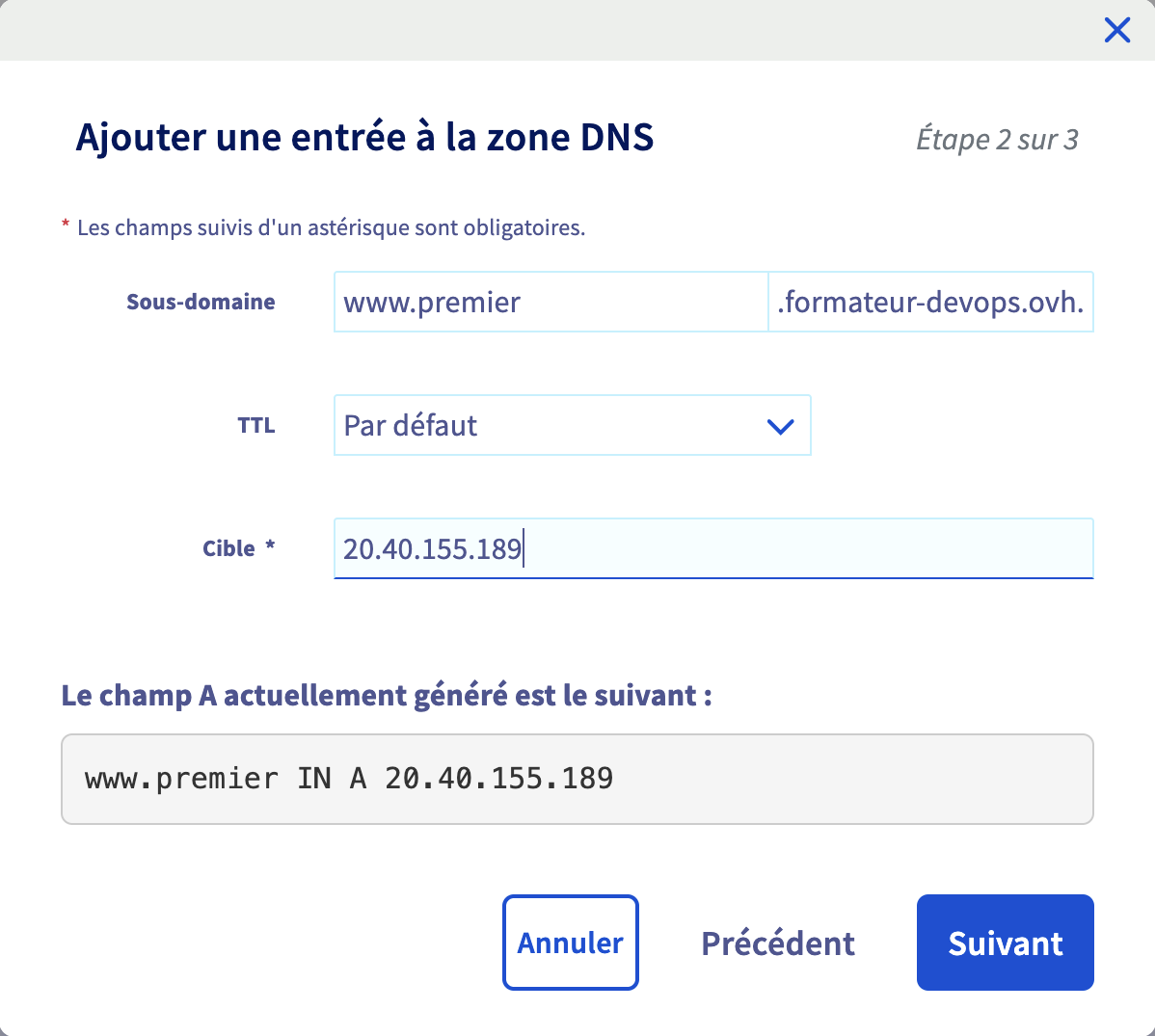Screen dimensions: 1155x1036
Task: Proceed with the Suivant button
Action: (1005, 943)
